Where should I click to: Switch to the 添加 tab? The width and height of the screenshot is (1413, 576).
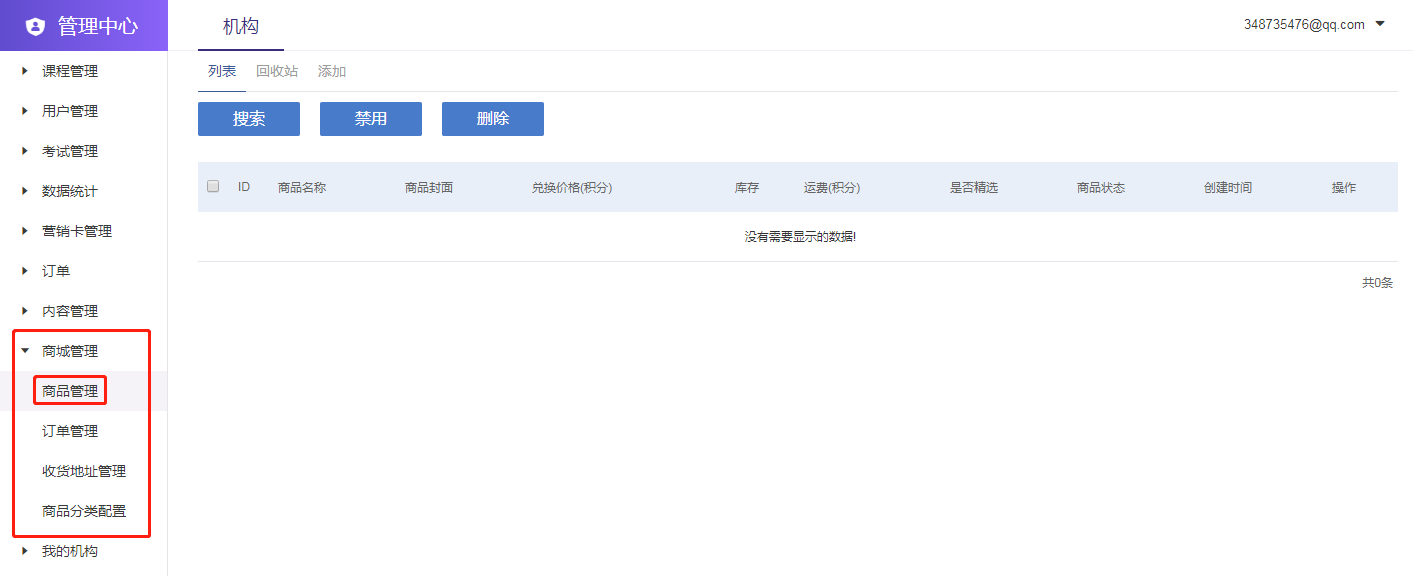click(x=332, y=71)
